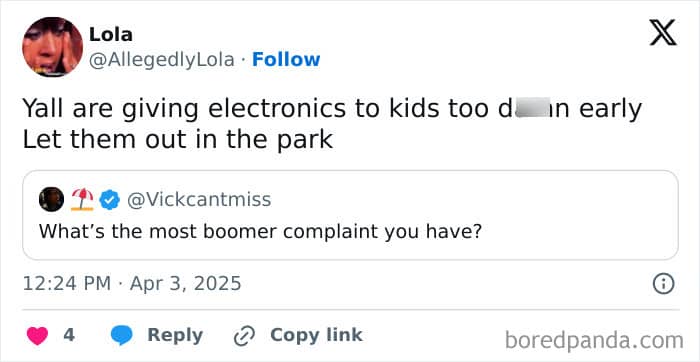Click the blue verified checkmark badge

point(109,200)
